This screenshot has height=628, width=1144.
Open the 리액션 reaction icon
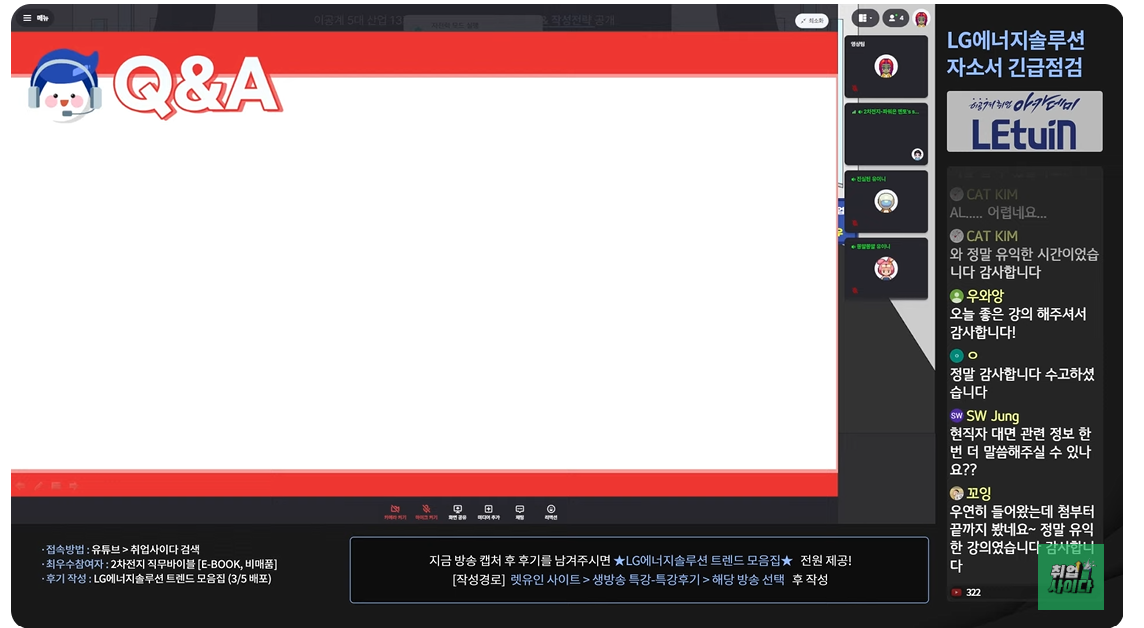coord(551,512)
